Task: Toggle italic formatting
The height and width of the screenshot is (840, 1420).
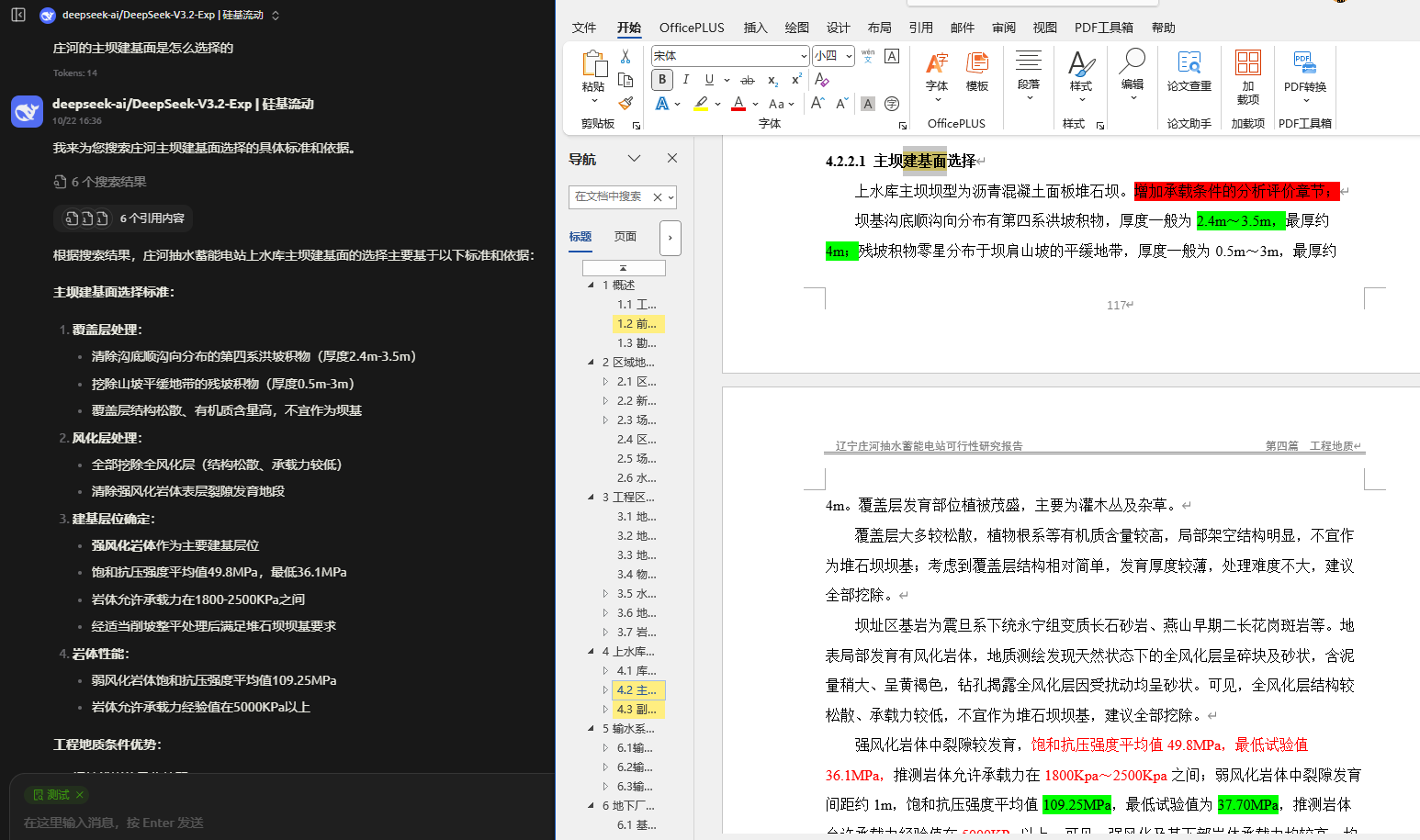Action: coord(686,80)
